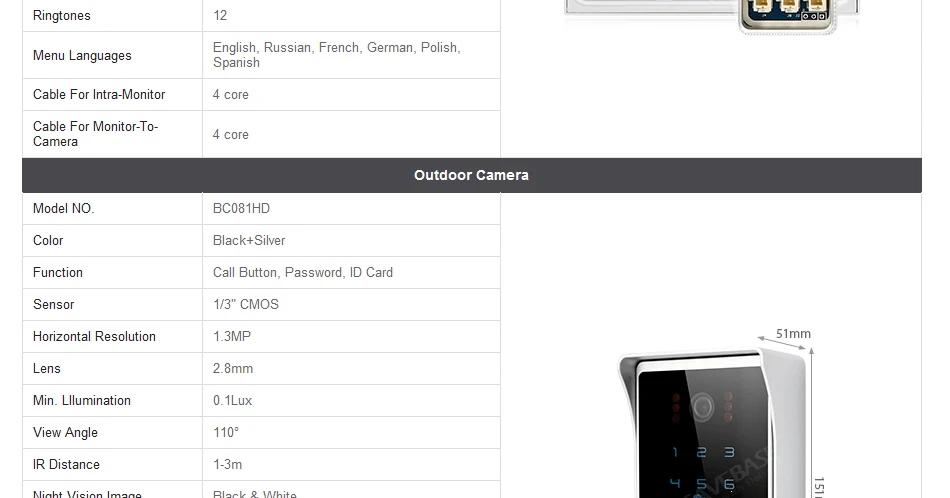This screenshot has height=498, width=950.
Task: Select the 0.1Lux illumination value
Action: pyautogui.click(x=232, y=401)
